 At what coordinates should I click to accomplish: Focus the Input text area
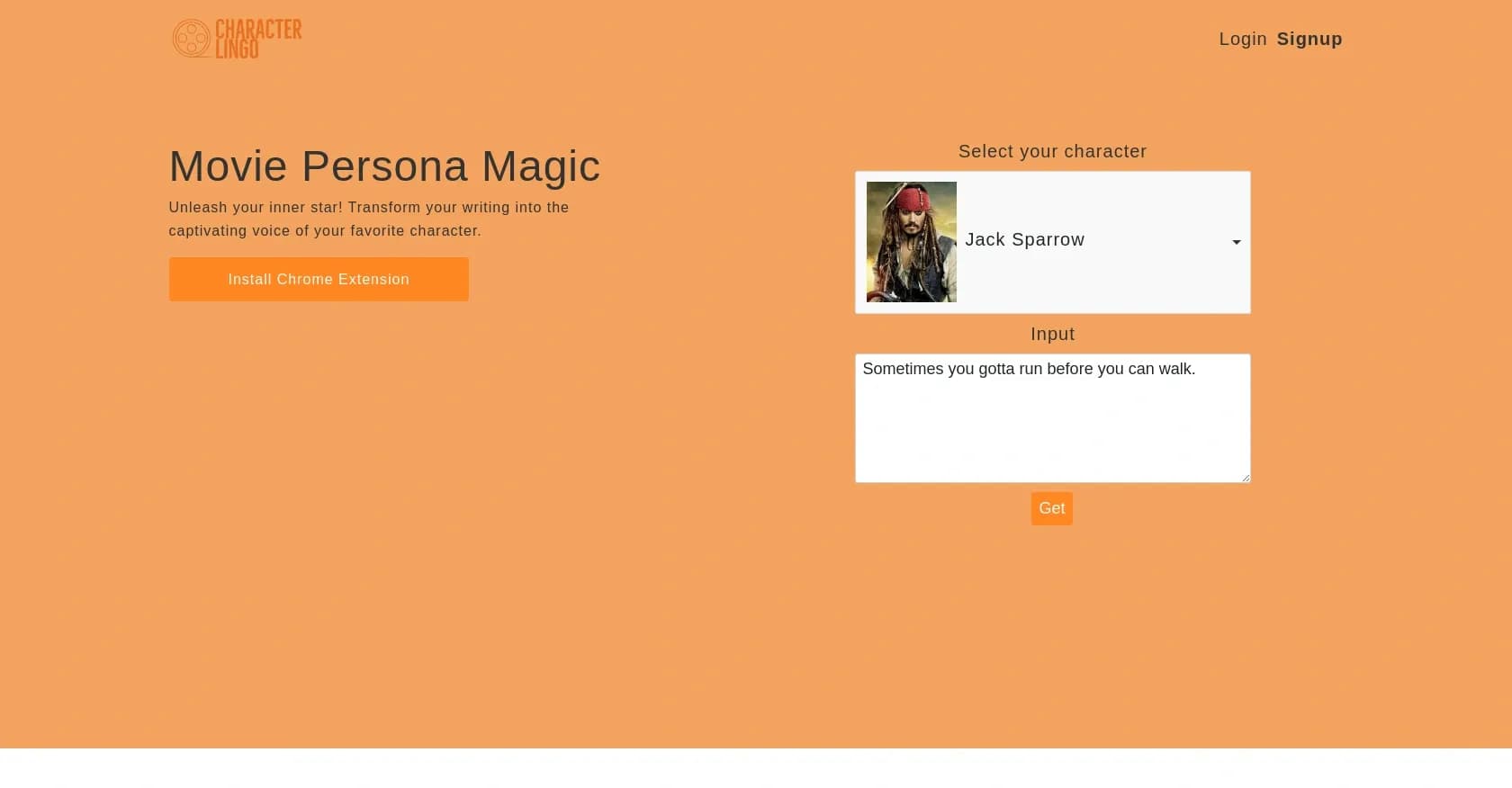pos(1052,418)
